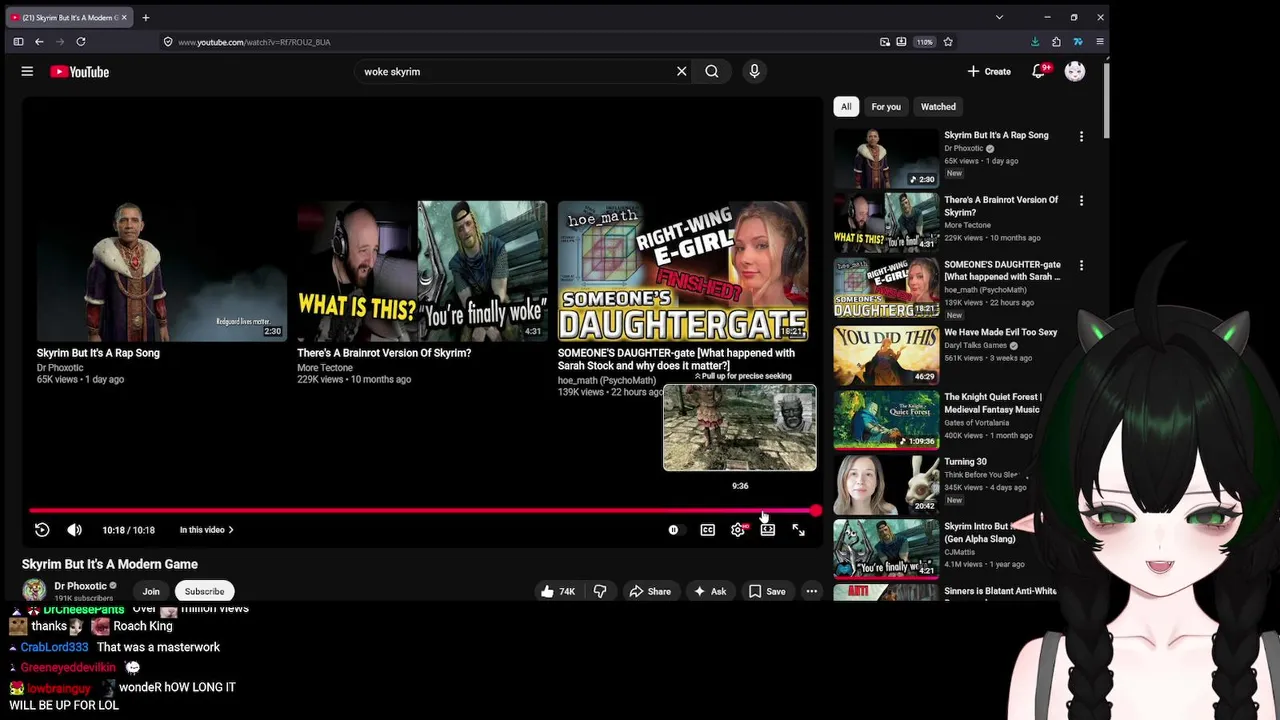The image size is (1280, 720).
Task: Open a new browser tab (+)
Action: 145,17
